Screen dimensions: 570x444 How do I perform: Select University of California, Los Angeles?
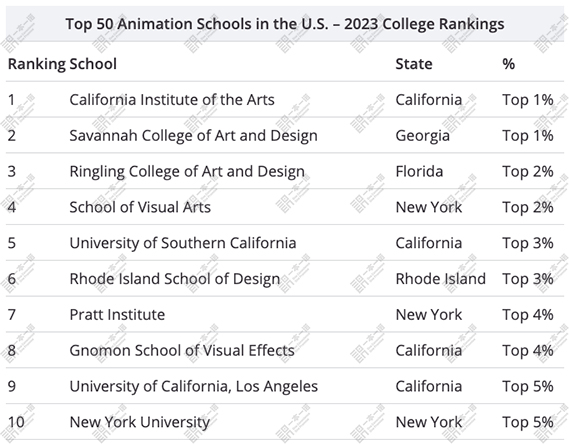(193, 386)
